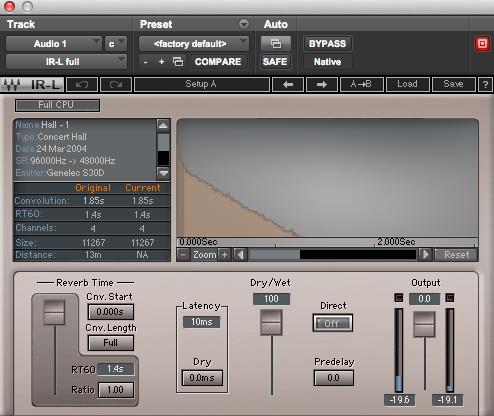
Task: Click the Emitter Genelec S30D row
Action: pos(85,173)
